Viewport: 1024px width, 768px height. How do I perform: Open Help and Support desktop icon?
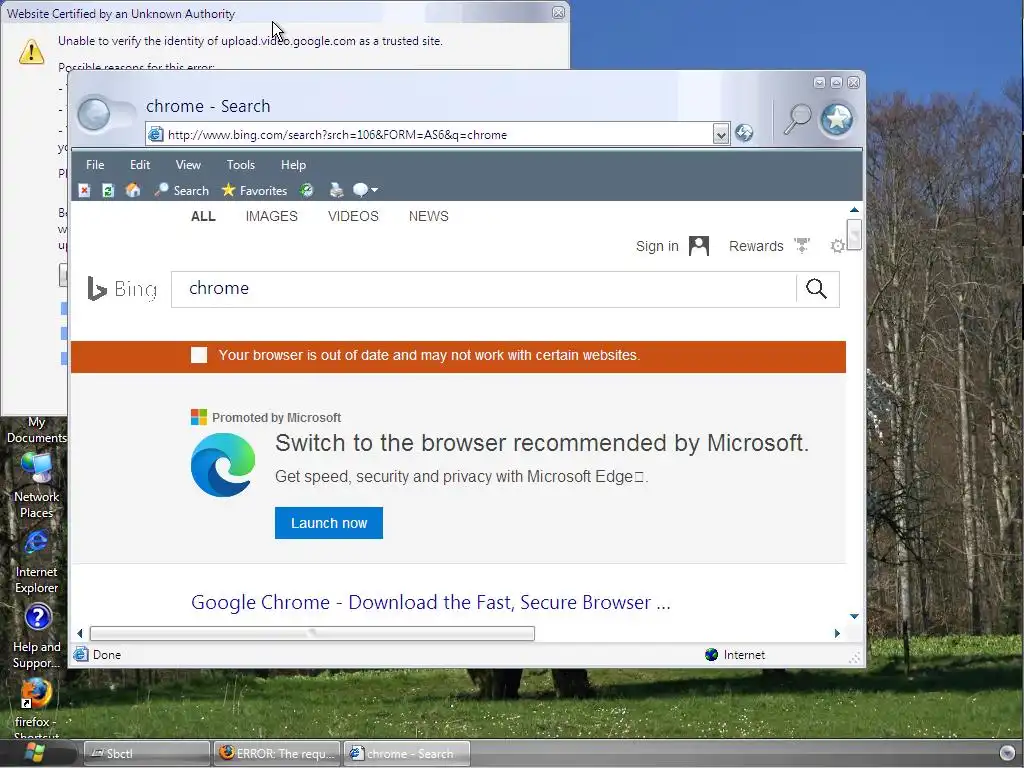pos(37,637)
